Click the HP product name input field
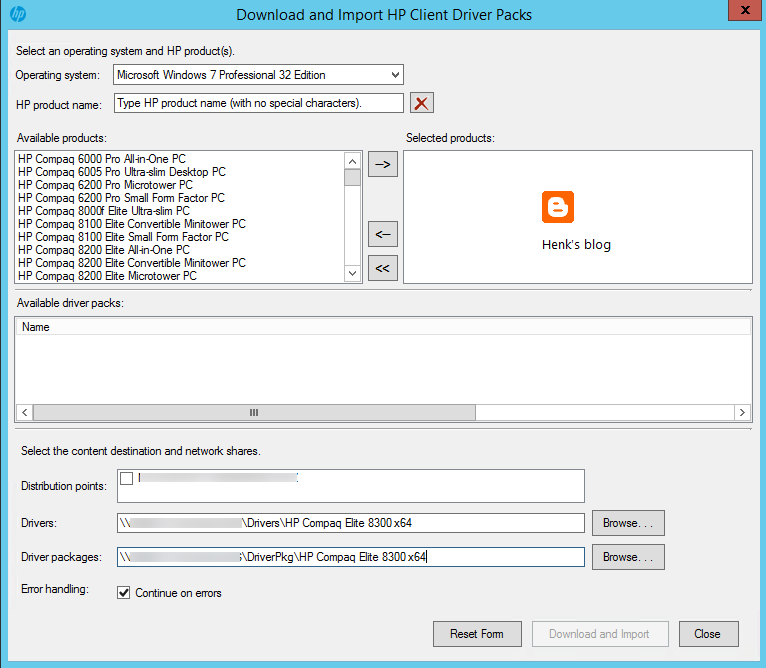 click(x=258, y=103)
